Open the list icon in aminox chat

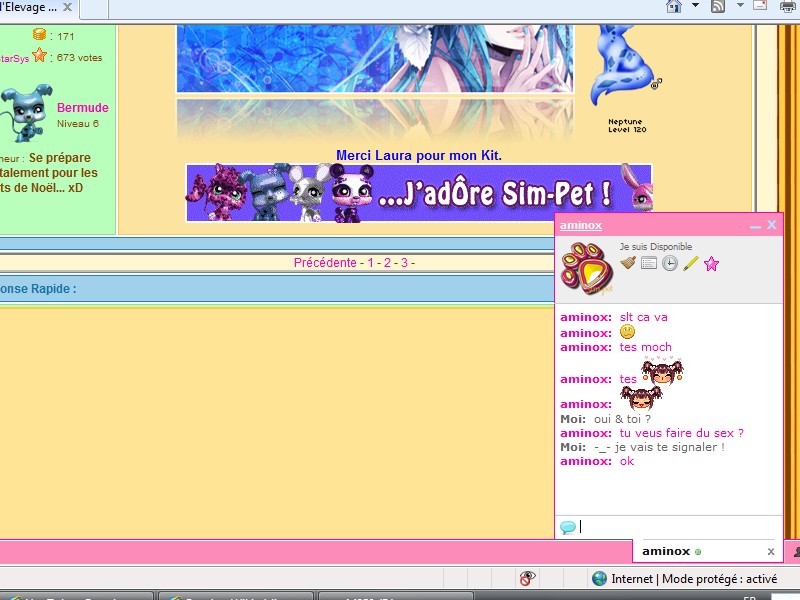pos(648,263)
